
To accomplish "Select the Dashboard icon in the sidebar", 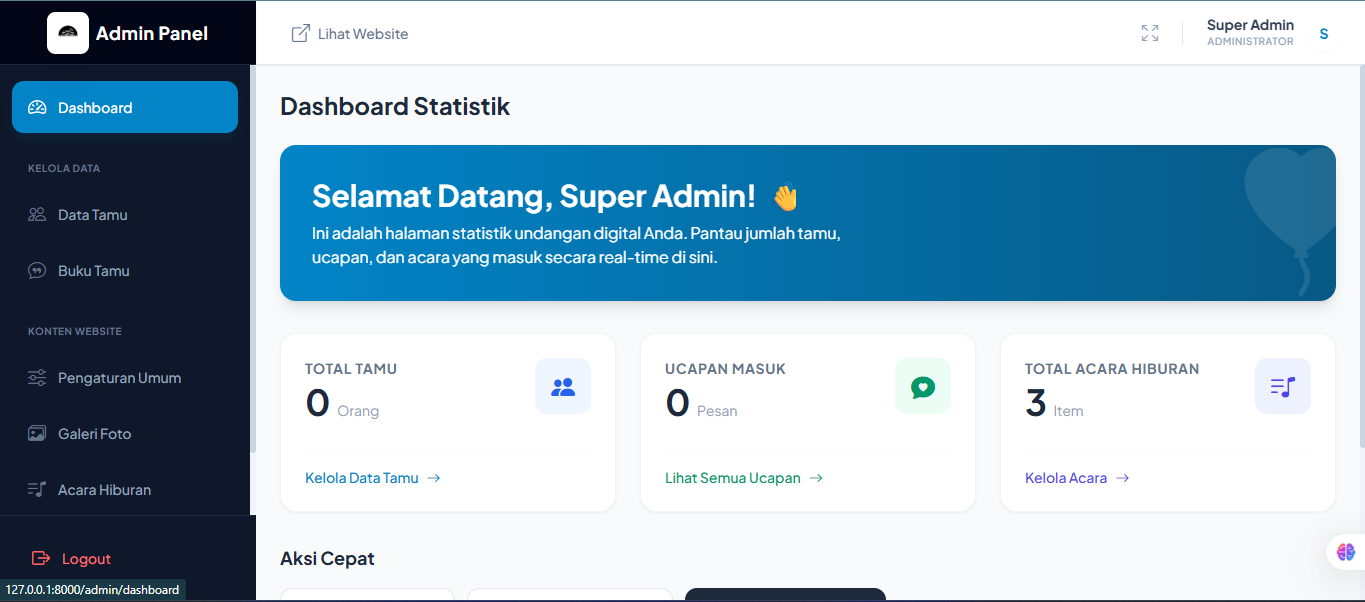I will [x=37, y=107].
